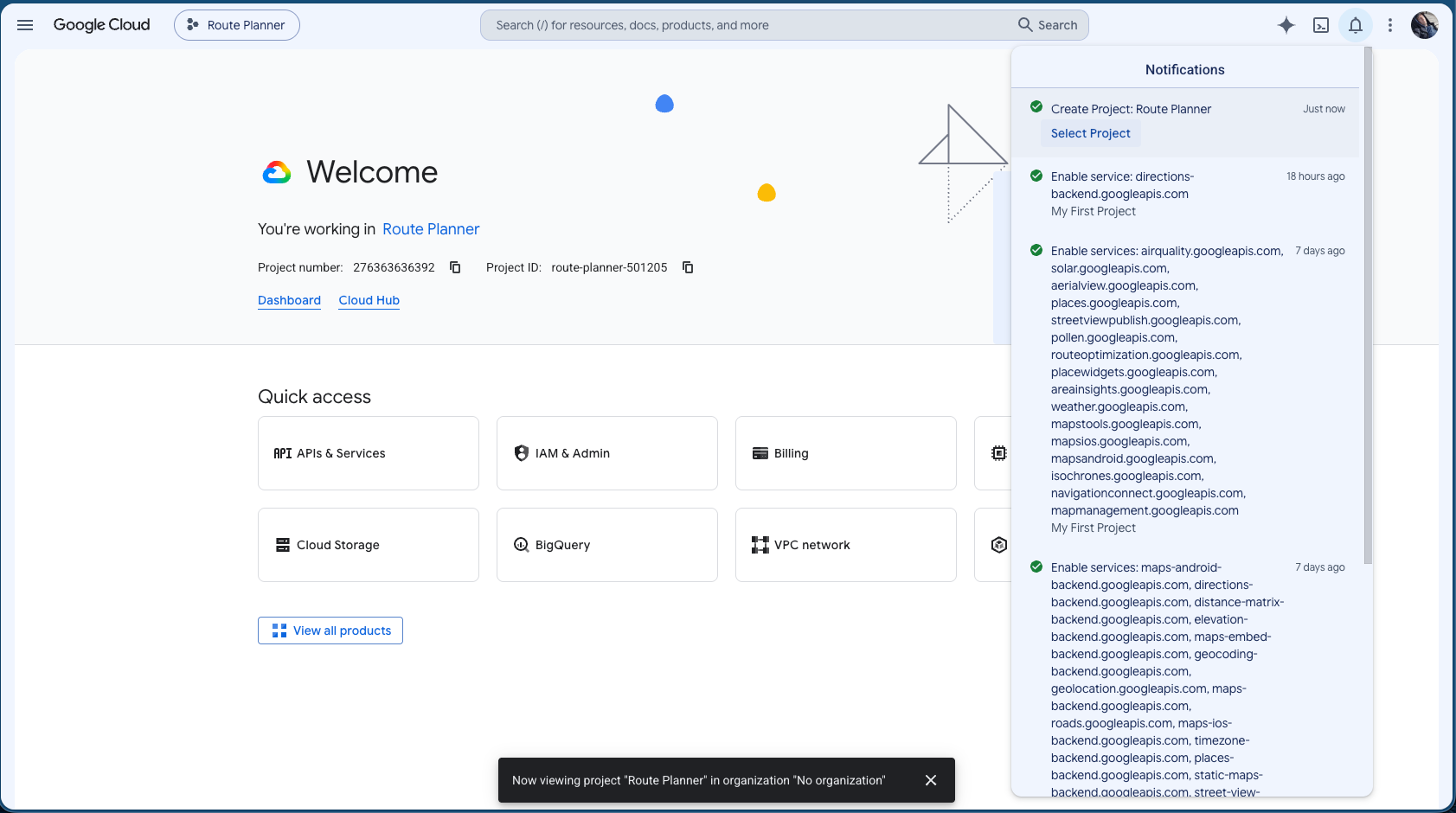Click Select Project in notifications
1456x813 pixels.
tap(1090, 133)
